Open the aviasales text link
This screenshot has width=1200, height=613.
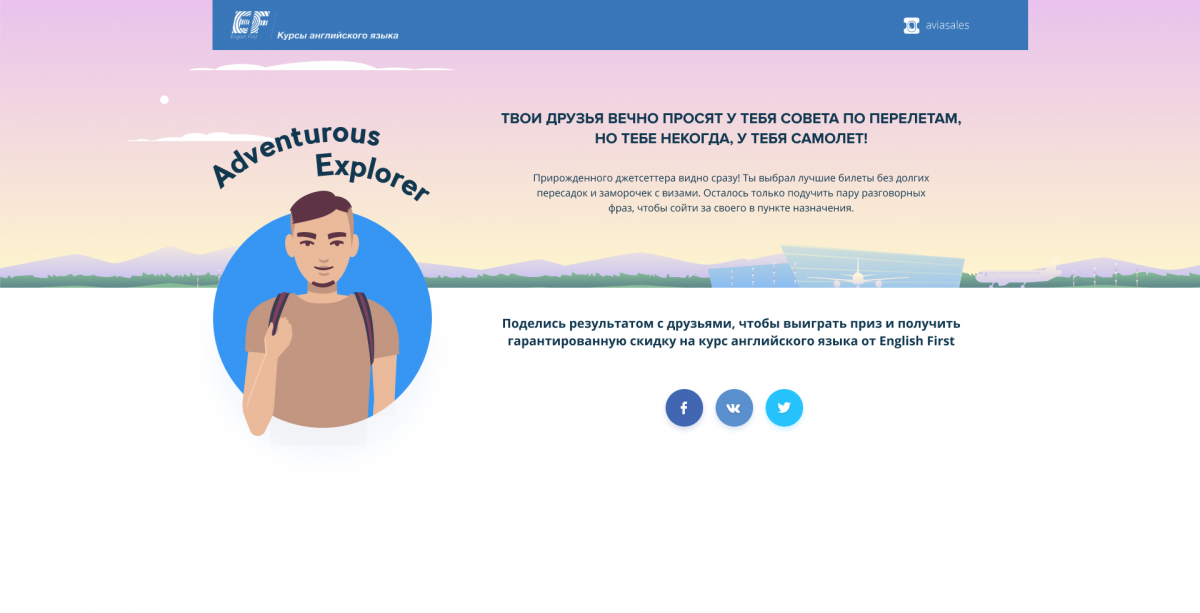(946, 25)
